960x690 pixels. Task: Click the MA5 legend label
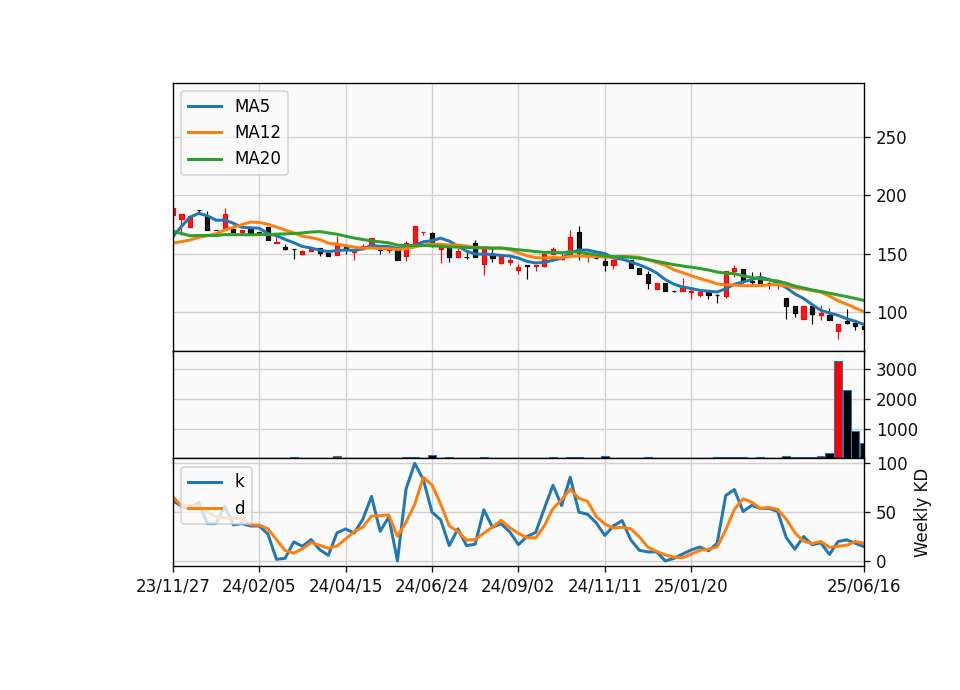[x=252, y=106]
